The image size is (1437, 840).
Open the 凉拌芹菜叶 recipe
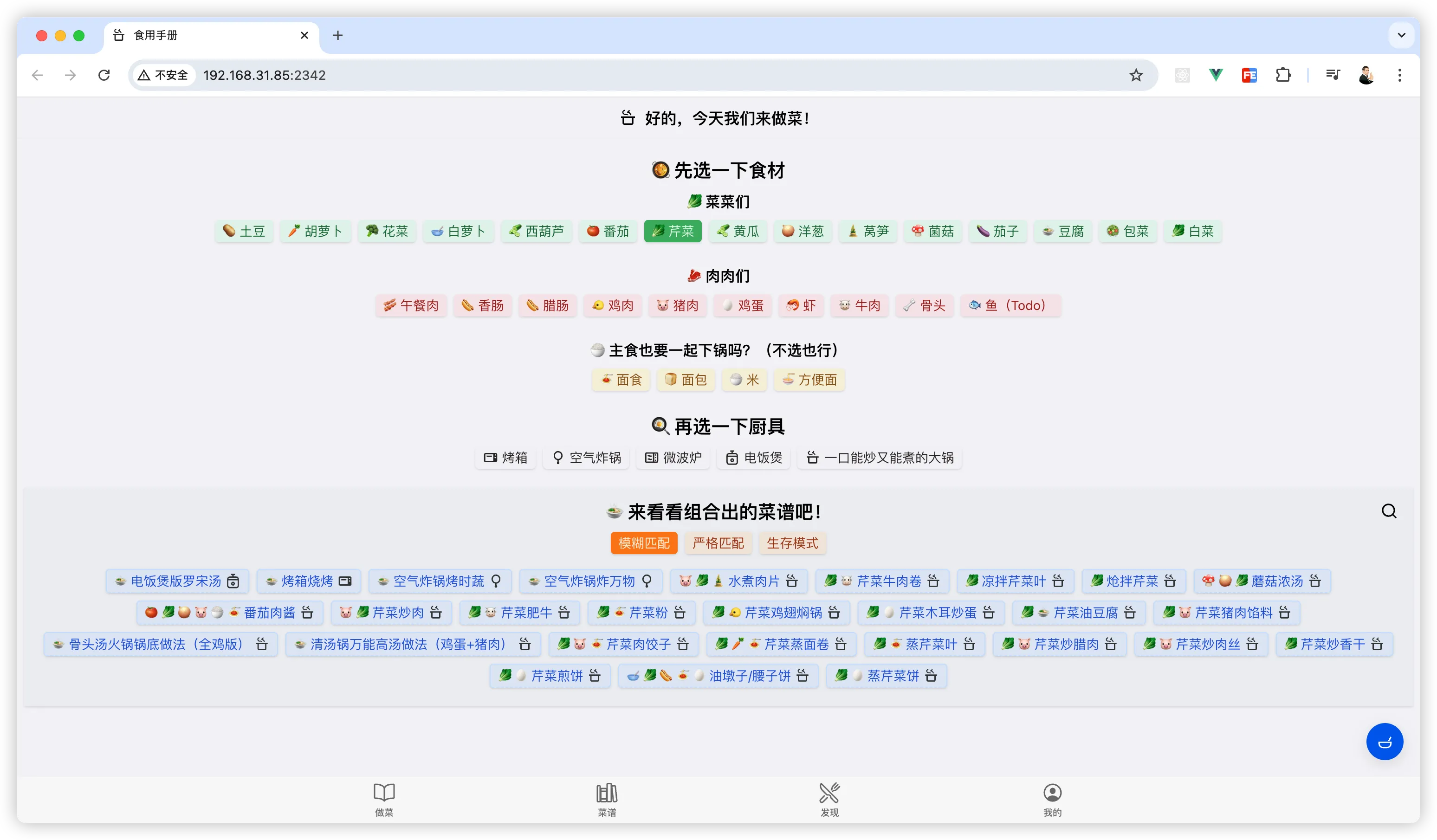point(1016,581)
